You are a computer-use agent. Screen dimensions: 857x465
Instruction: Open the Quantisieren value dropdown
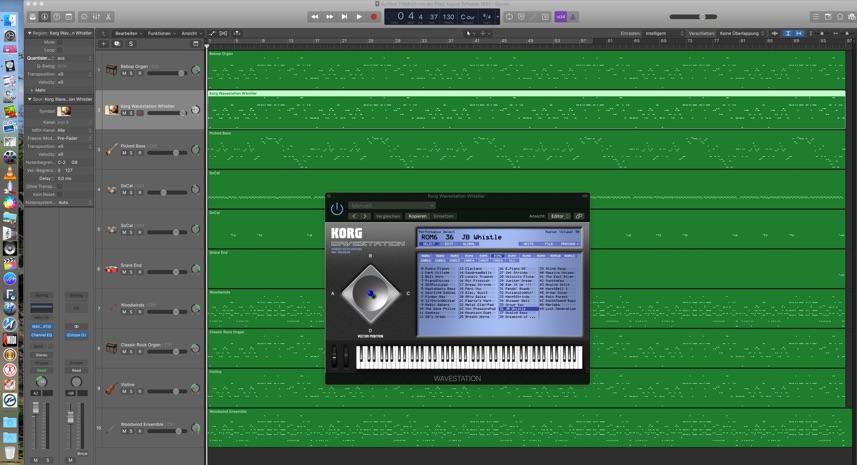(x=75, y=58)
